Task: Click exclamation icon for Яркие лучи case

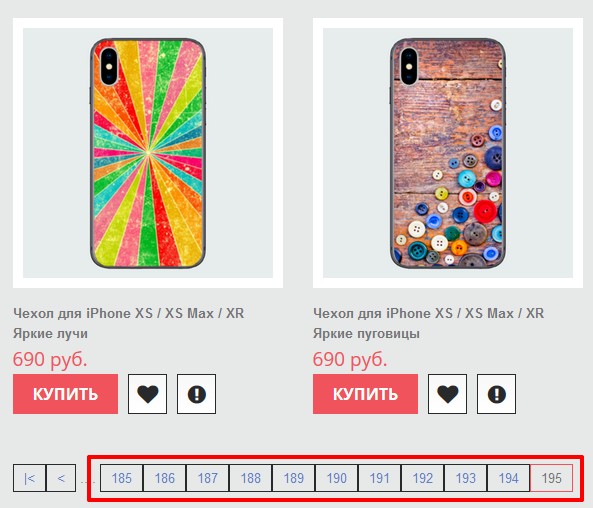Action: (197, 394)
